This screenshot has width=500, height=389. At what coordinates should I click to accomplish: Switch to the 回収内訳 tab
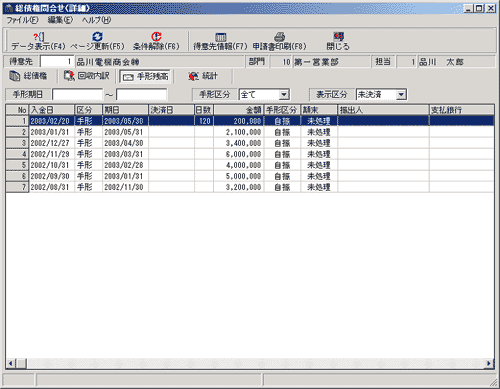tap(87, 76)
